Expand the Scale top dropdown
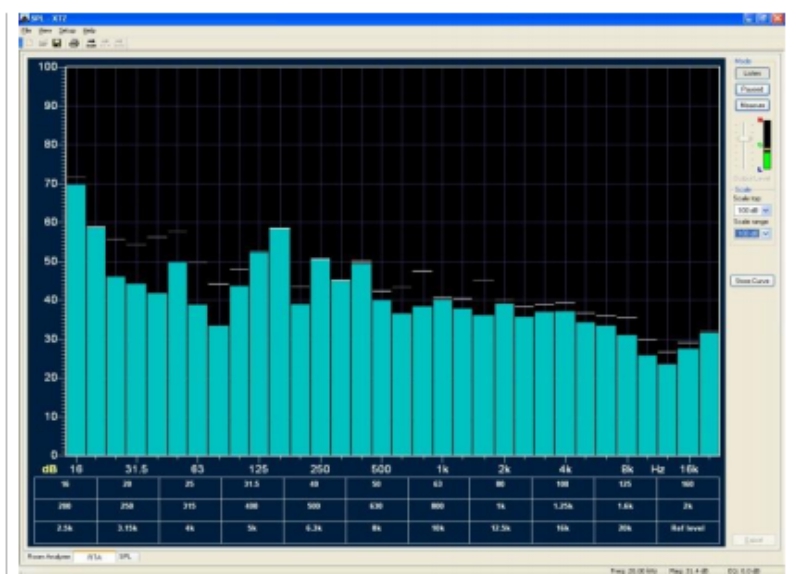 (x=766, y=211)
